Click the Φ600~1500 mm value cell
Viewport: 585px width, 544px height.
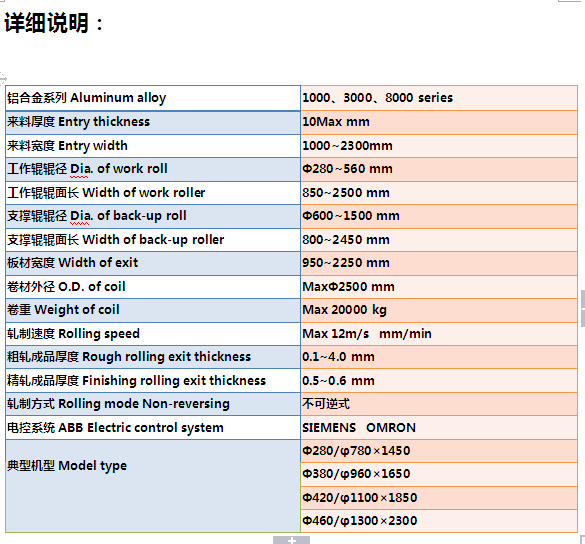(x=439, y=216)
